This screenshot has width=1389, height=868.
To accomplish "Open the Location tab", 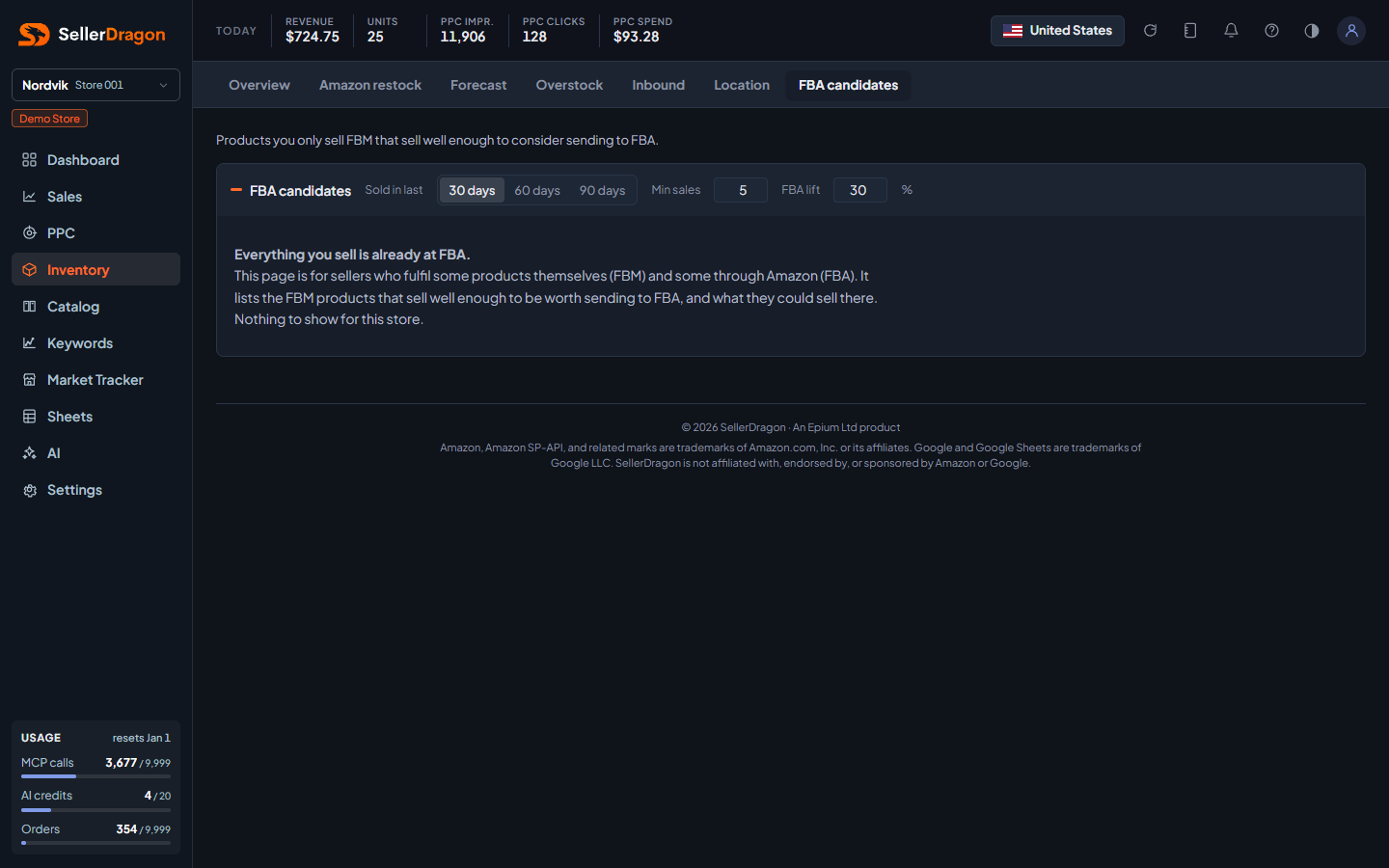I will pyautogui.click(x=742, y=85).
